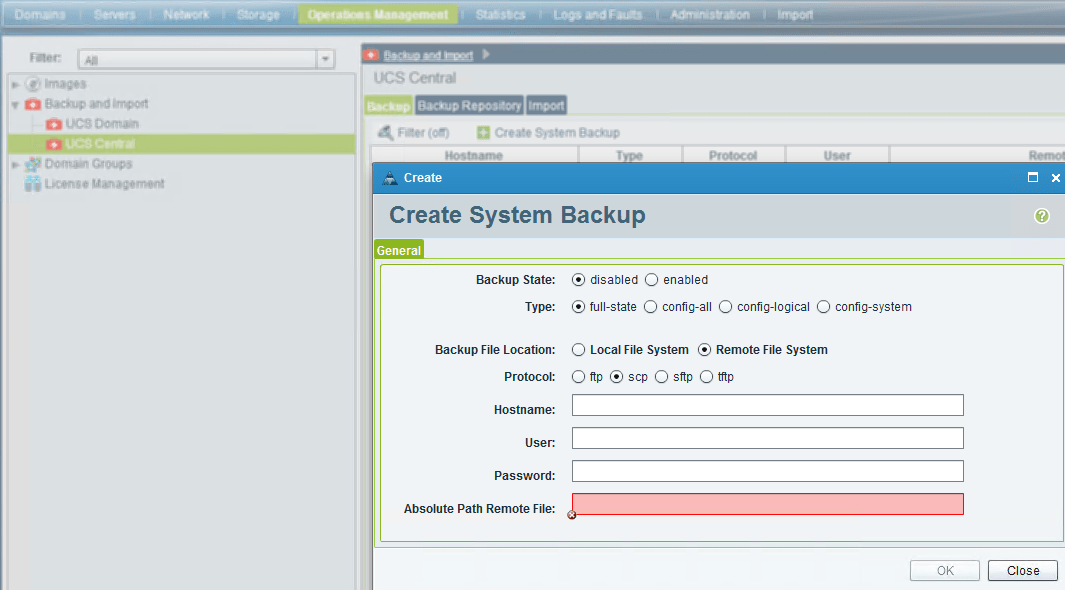Open the Servers menu
Image resolution: width=1065 pixels, height=590 pixels.
pos(114,14)
